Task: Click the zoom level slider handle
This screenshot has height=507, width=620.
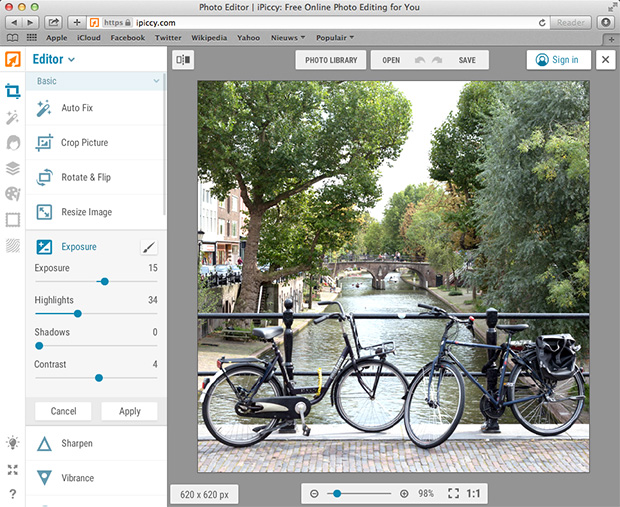Action: pos(337,494)
